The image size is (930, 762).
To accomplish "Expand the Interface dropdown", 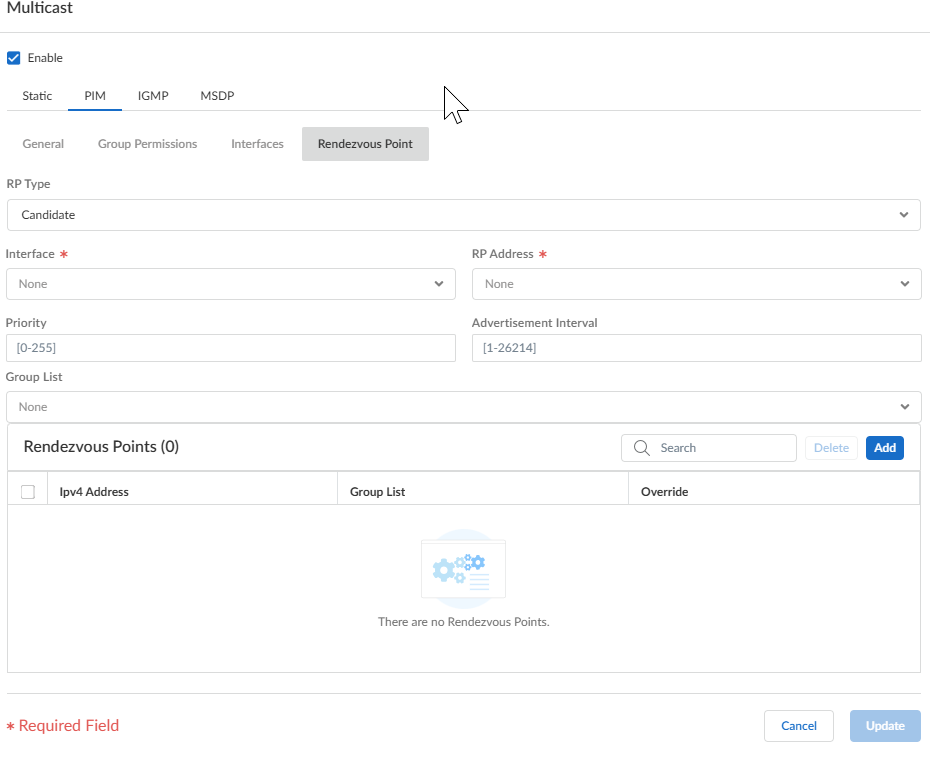I will [x=231, y=284].
